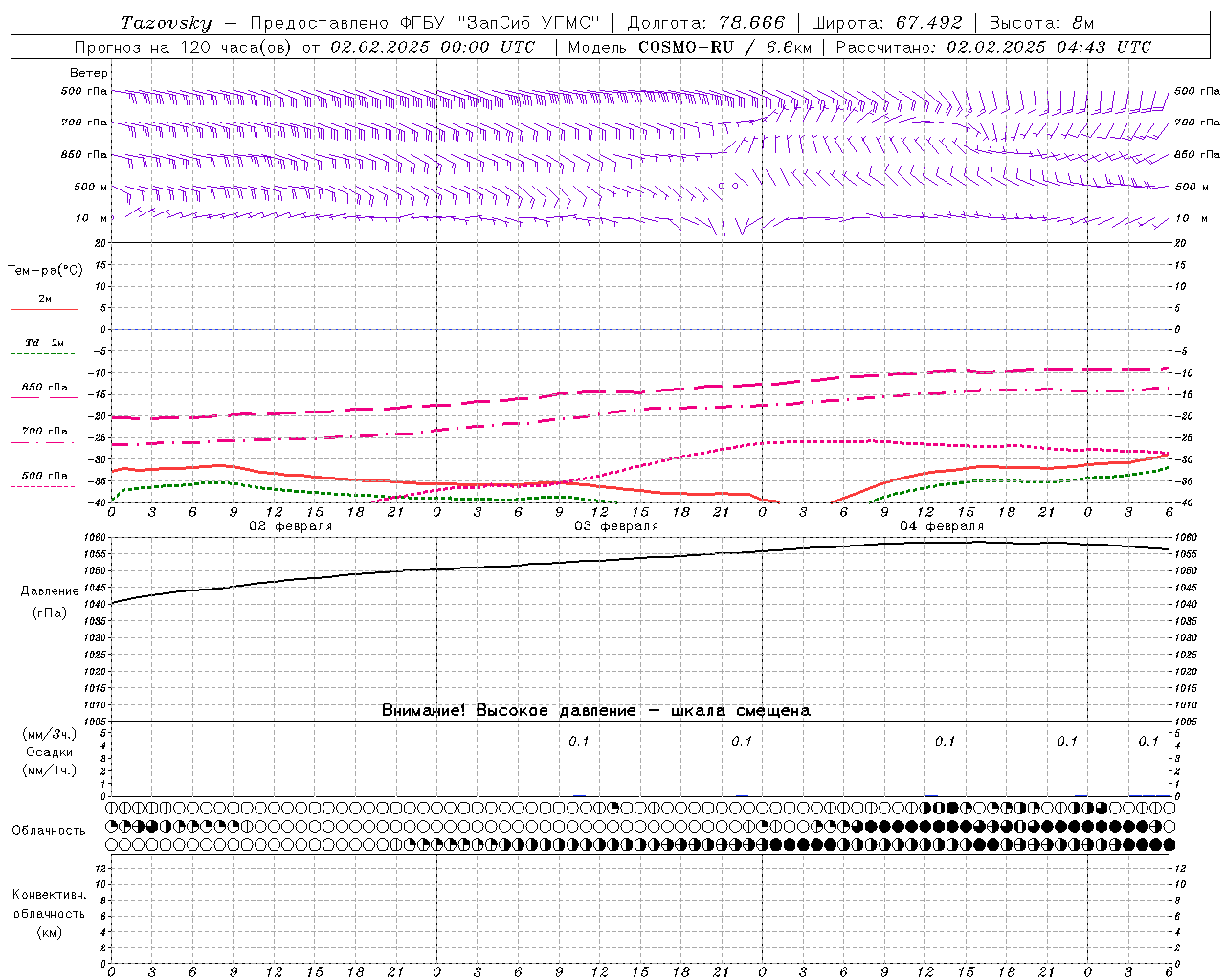Click 0 on left temperature axis
This screenshot has height=980, width=1225.
(105, 330)
